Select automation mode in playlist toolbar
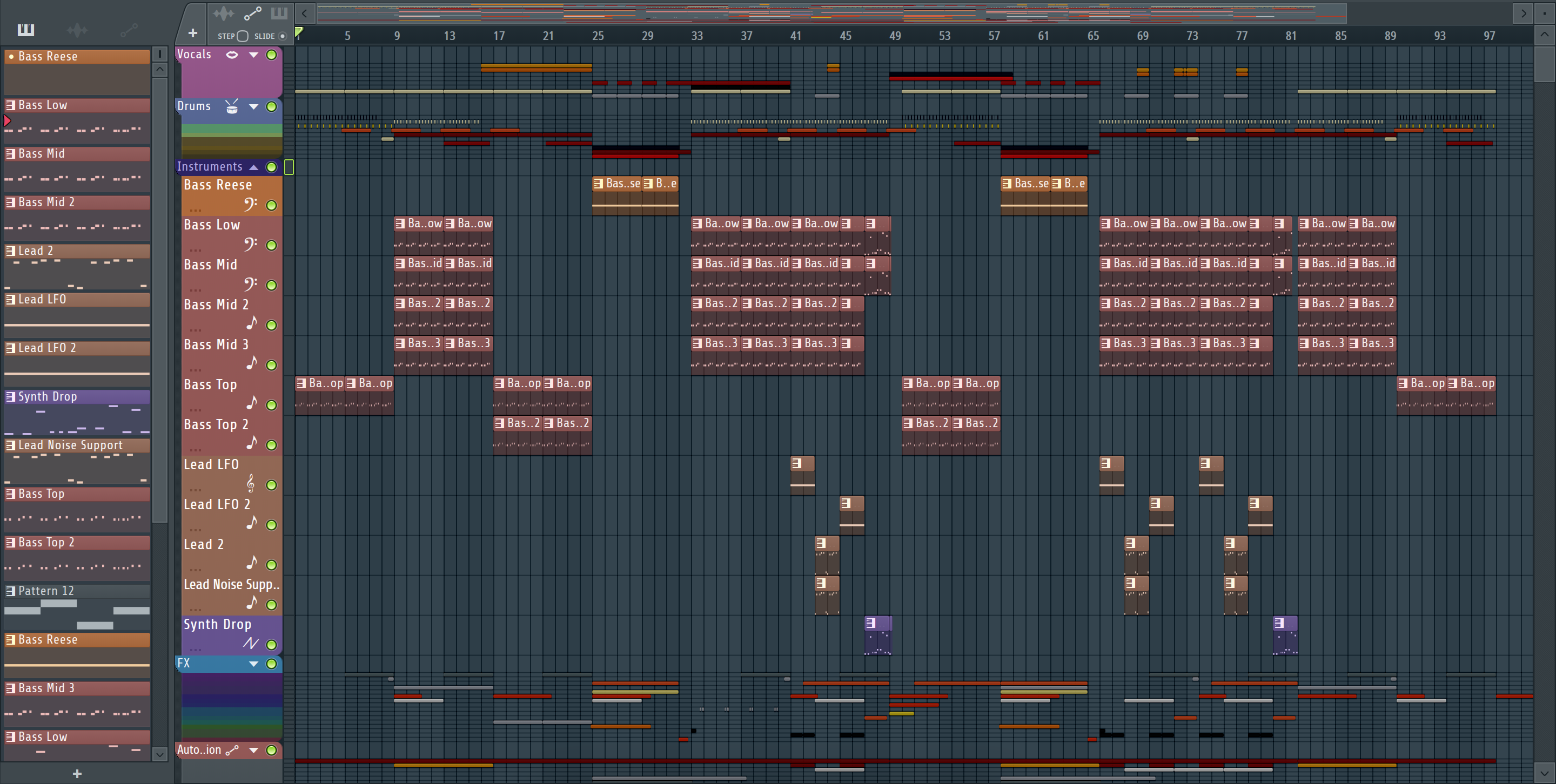 pyautogui.click(x=252, y=13)
